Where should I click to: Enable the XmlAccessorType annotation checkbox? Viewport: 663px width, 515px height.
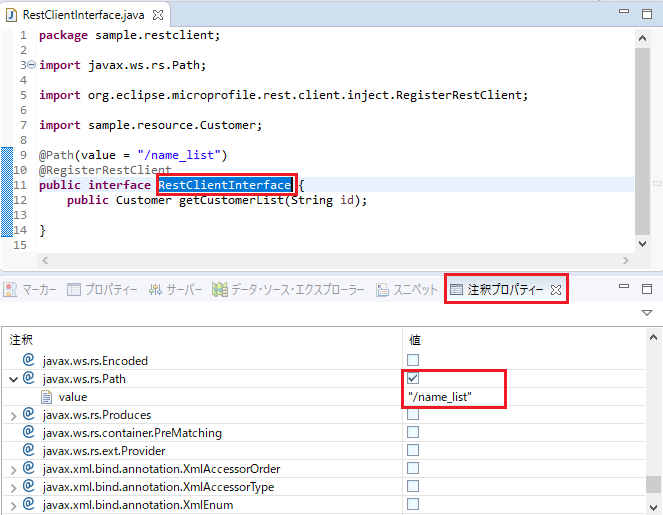(x=413, y=486)
